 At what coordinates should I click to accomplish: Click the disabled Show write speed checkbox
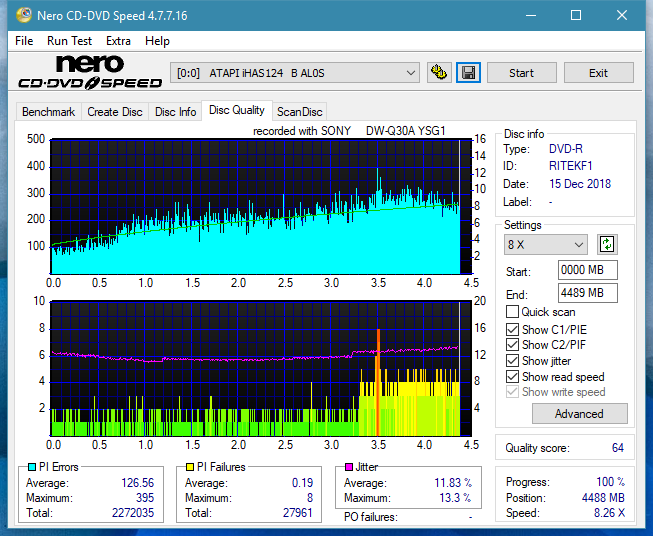(512, 392)
